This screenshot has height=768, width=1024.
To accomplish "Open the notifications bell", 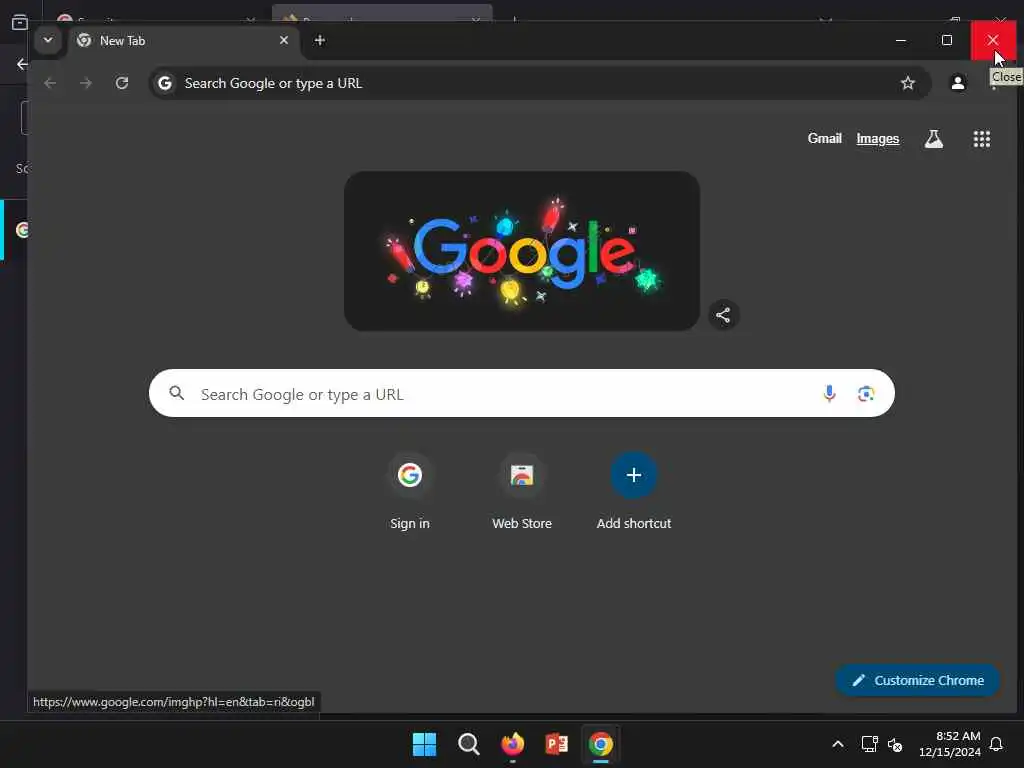I will pyautogui.click(x=996, y=744).
